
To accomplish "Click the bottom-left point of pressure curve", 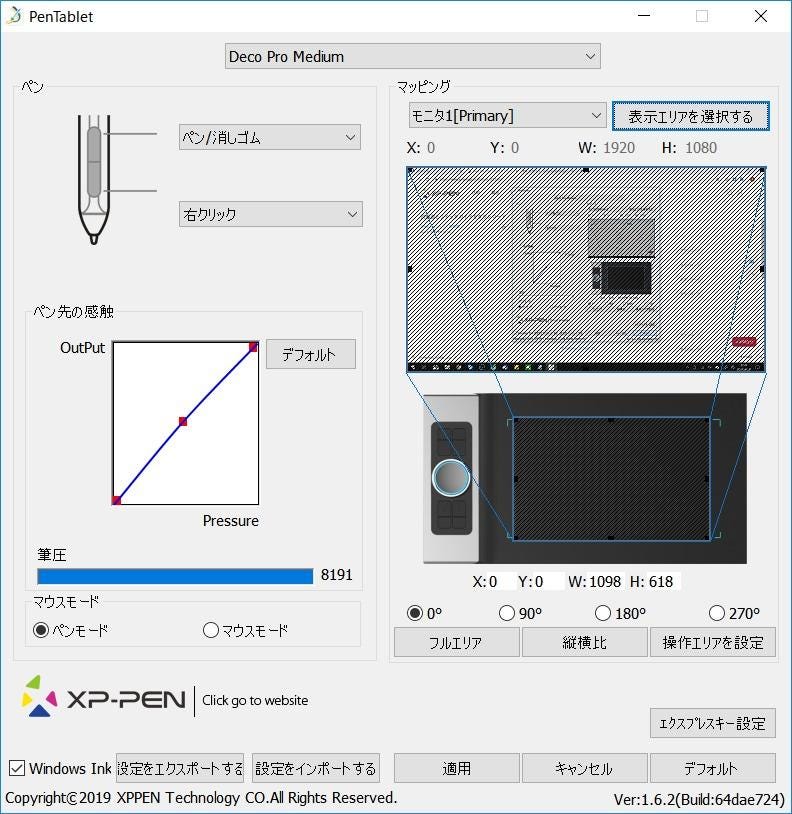I will 116,500.
